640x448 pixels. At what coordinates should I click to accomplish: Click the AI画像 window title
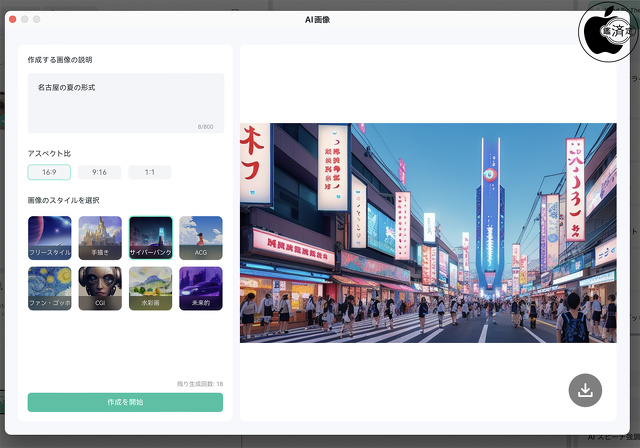pos(322,19)
